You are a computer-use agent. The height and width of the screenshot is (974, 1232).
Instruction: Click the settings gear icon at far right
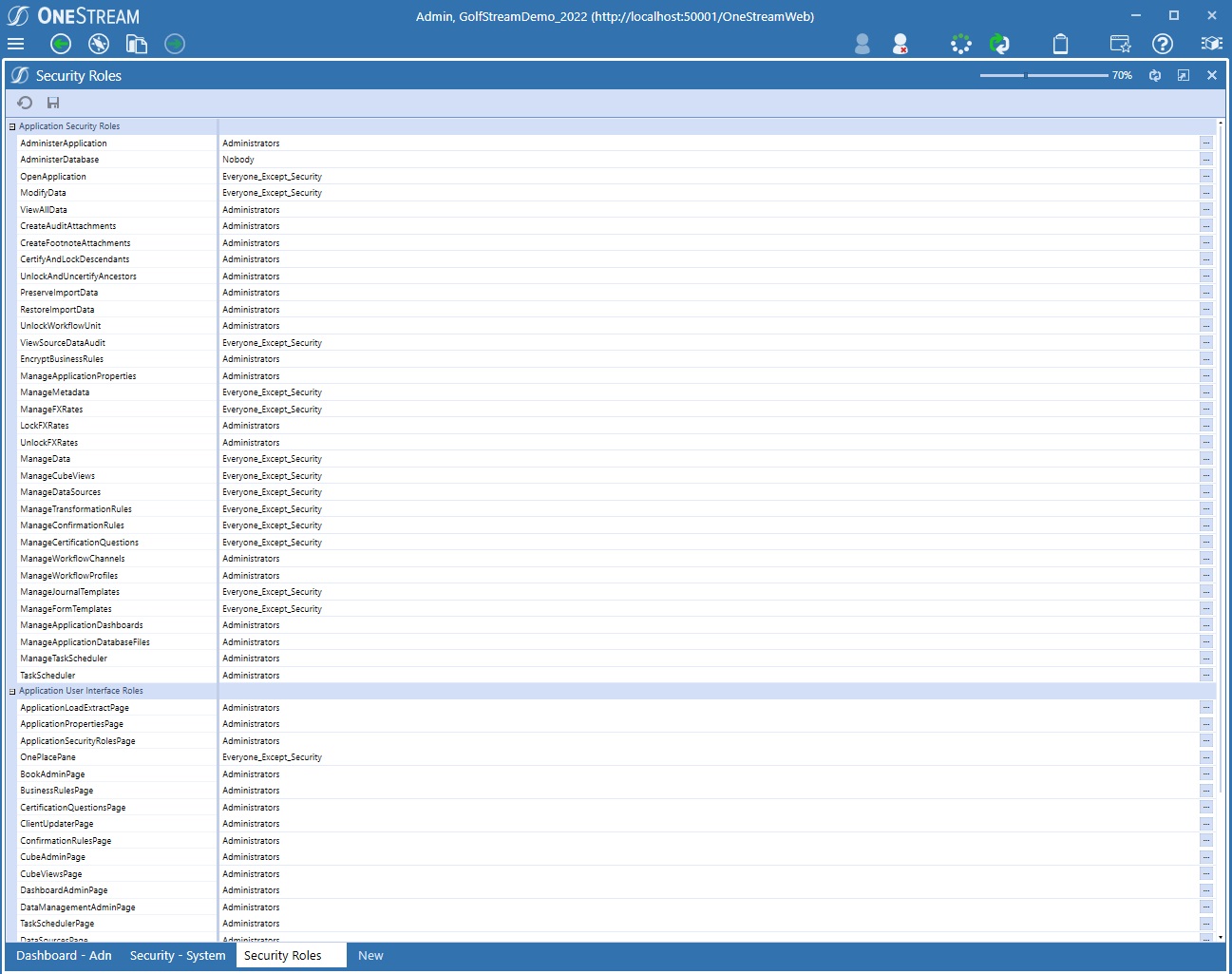pos(1211,44)
